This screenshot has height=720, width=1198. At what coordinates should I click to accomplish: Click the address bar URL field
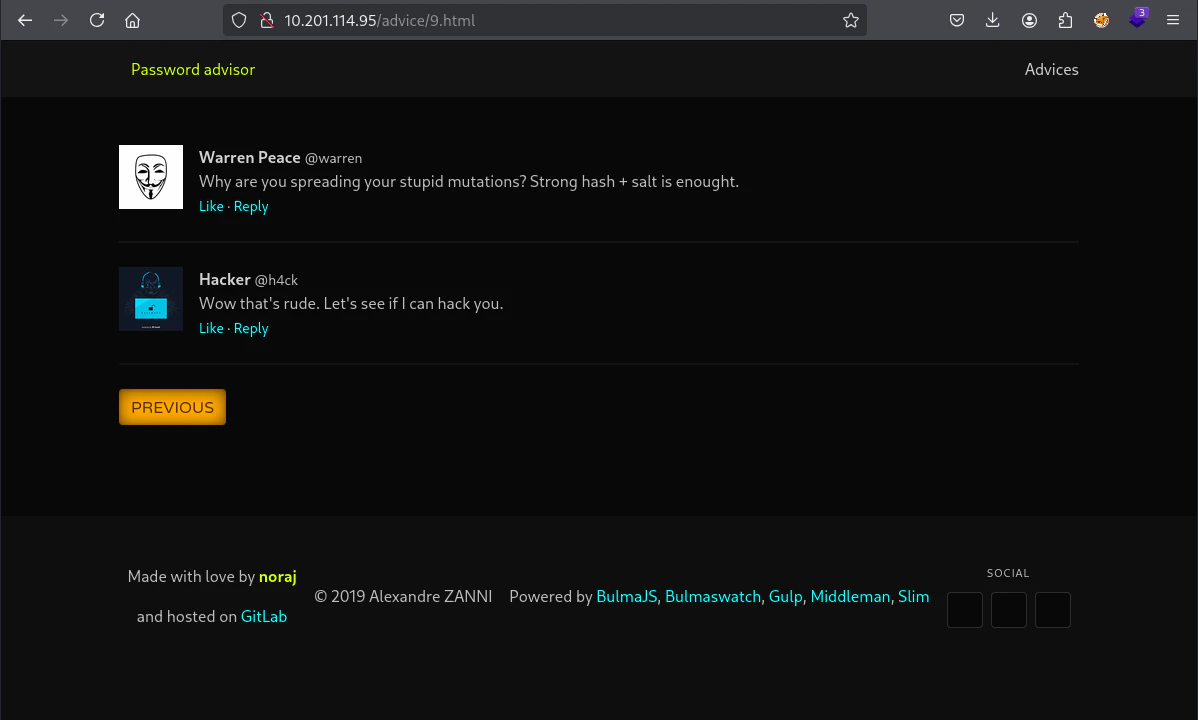[x=544, y=21]
